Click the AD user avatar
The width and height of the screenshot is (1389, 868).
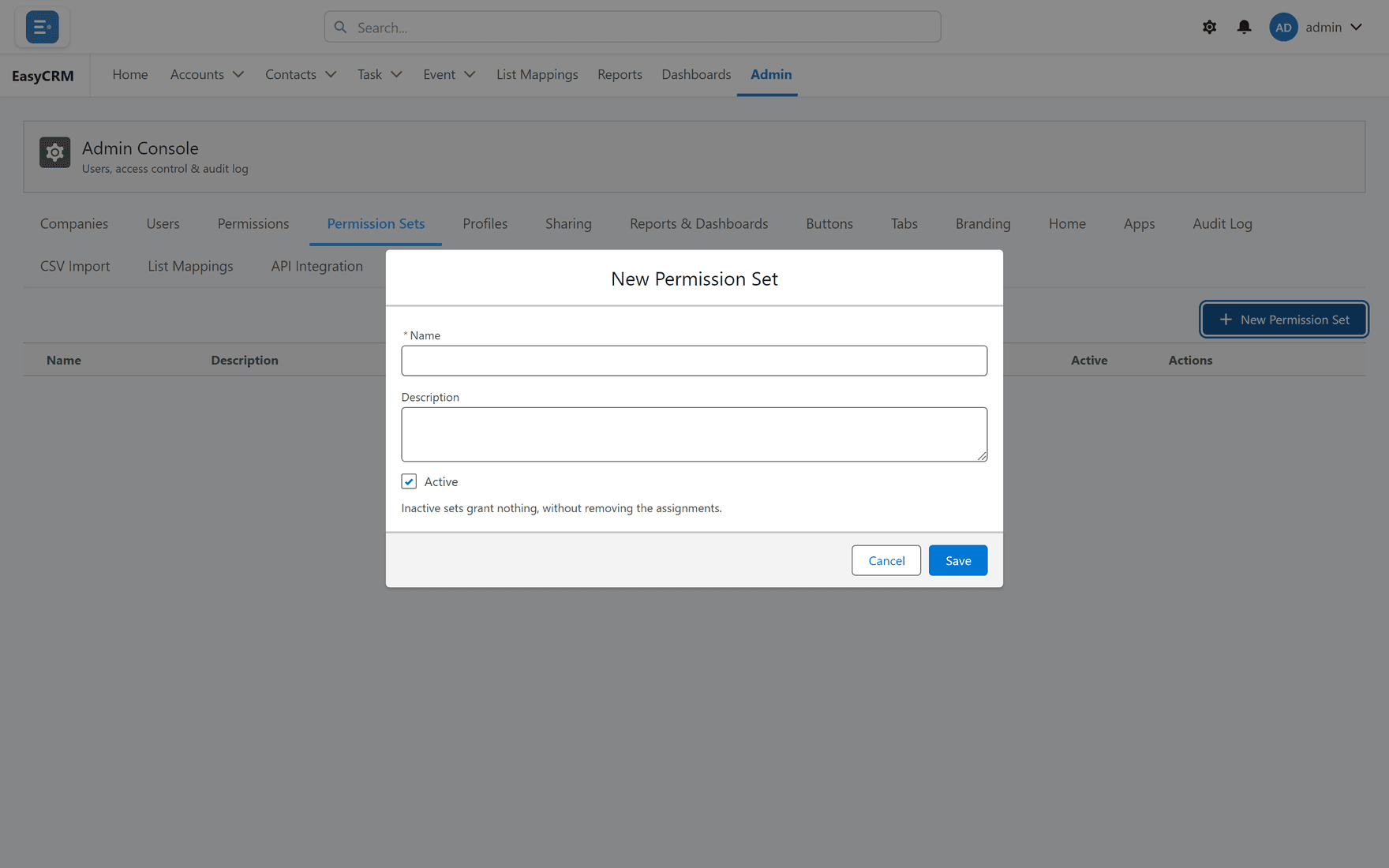[x=1283, y=27]
